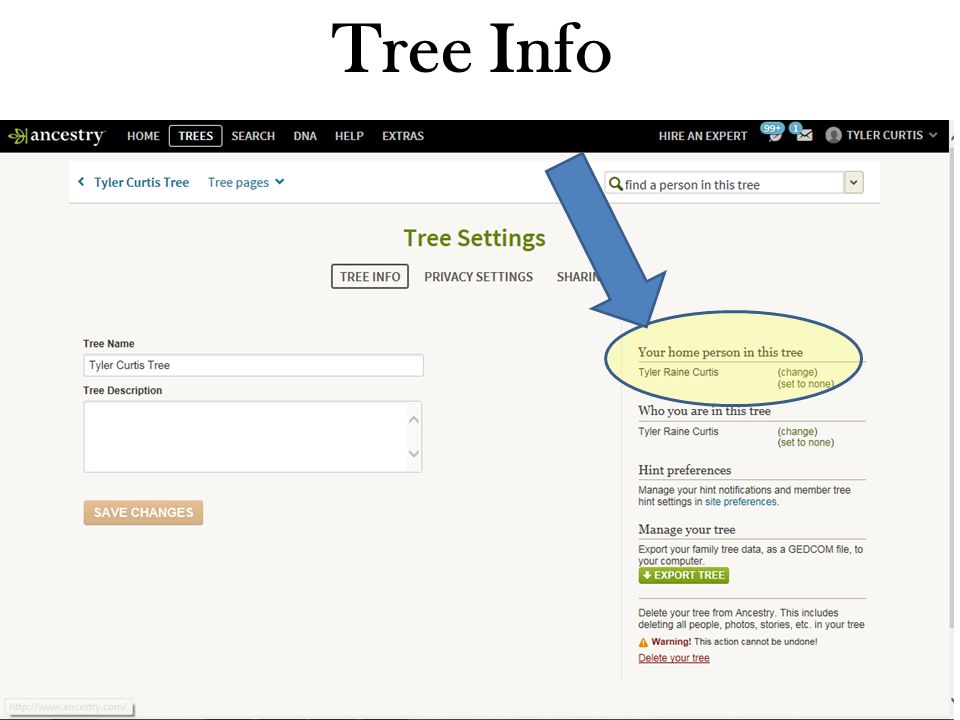The height and width of the screenshot is (720, 960).
Task: Click change link for home person
Action: [x=797, y=372]
